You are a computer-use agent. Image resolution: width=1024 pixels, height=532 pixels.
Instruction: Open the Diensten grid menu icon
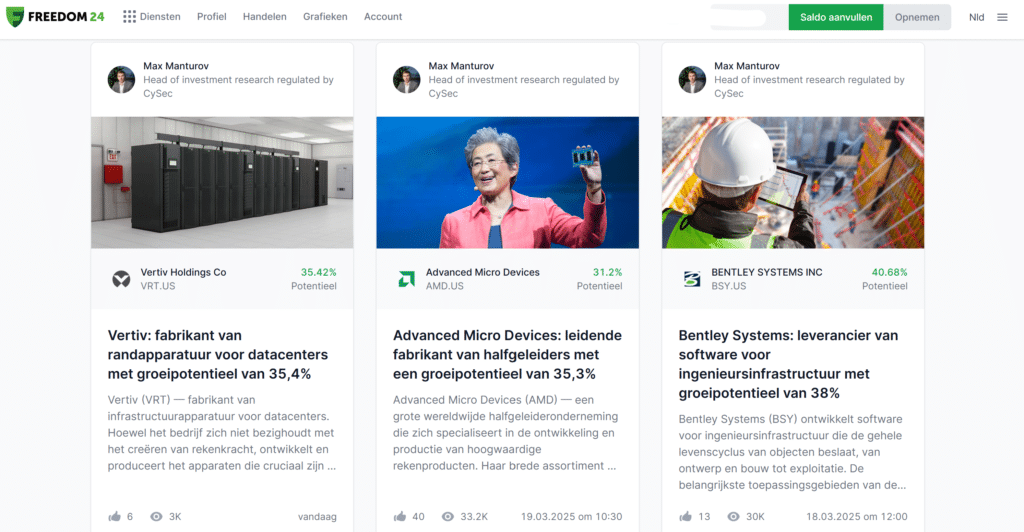(129, 17)
